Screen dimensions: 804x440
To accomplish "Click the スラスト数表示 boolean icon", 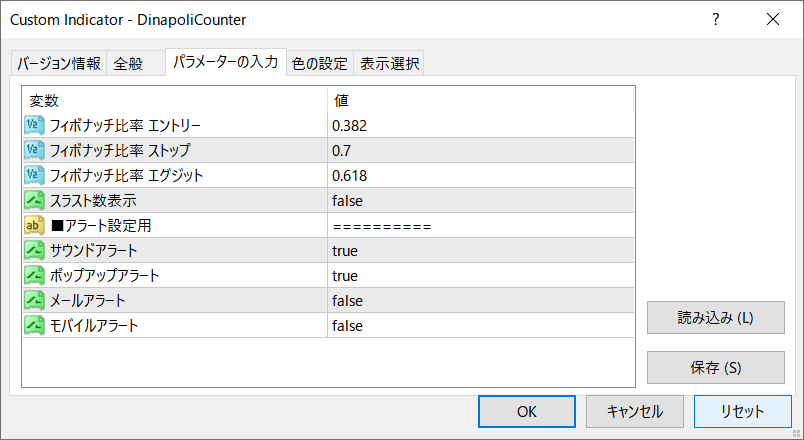I will 34,200.
